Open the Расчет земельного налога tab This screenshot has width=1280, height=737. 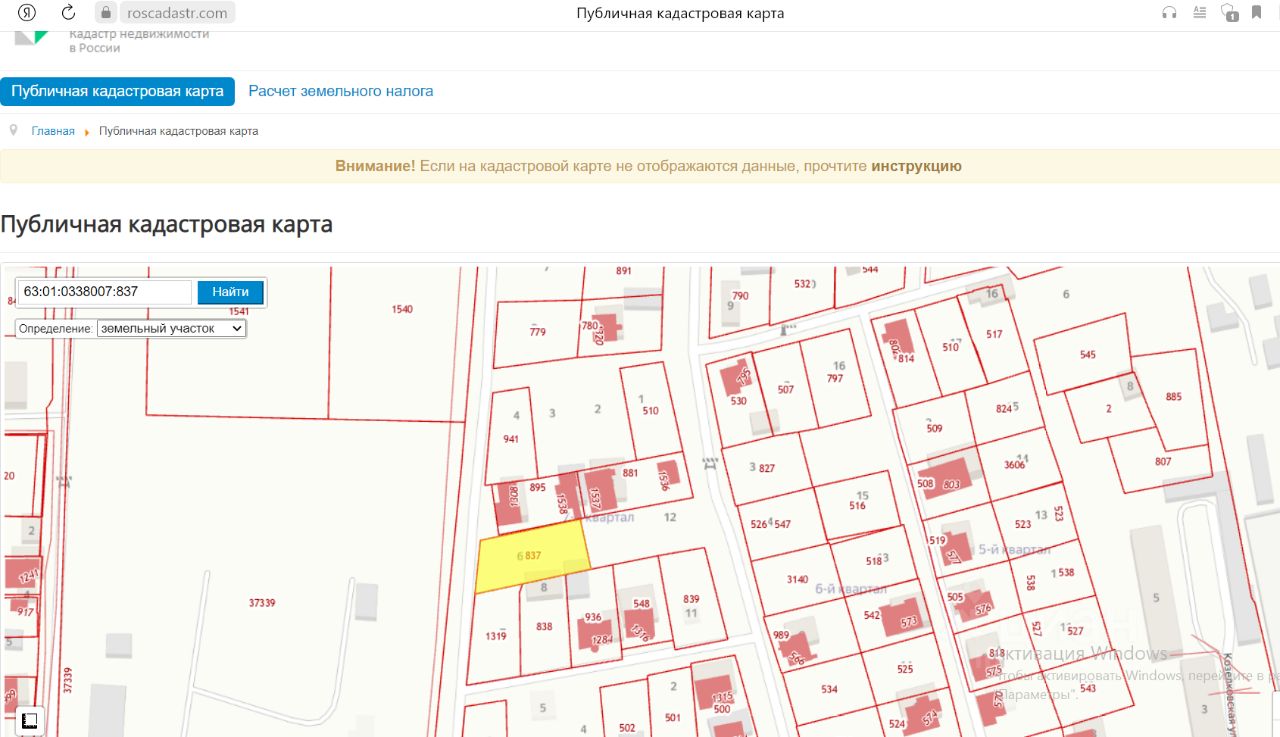click(341, 91)
